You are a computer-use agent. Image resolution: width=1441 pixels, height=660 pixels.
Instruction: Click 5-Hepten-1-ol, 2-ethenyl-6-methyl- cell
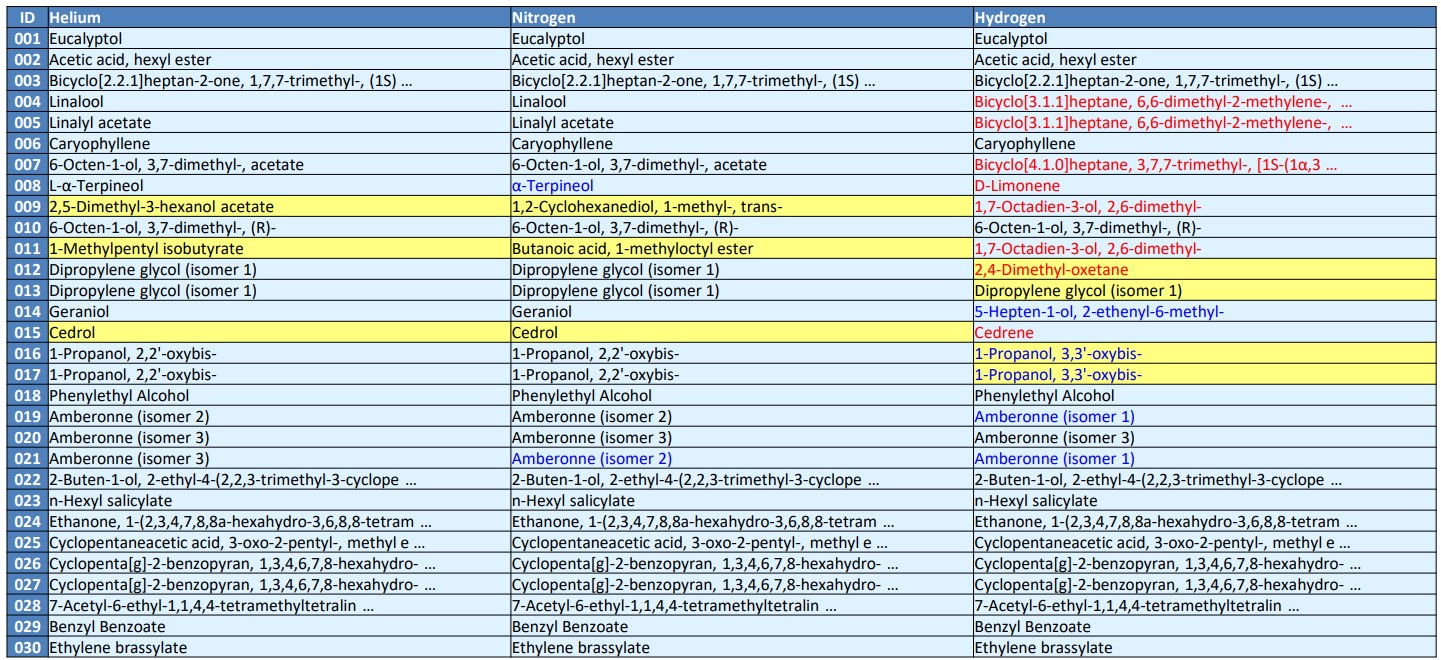click(1203, 312)
